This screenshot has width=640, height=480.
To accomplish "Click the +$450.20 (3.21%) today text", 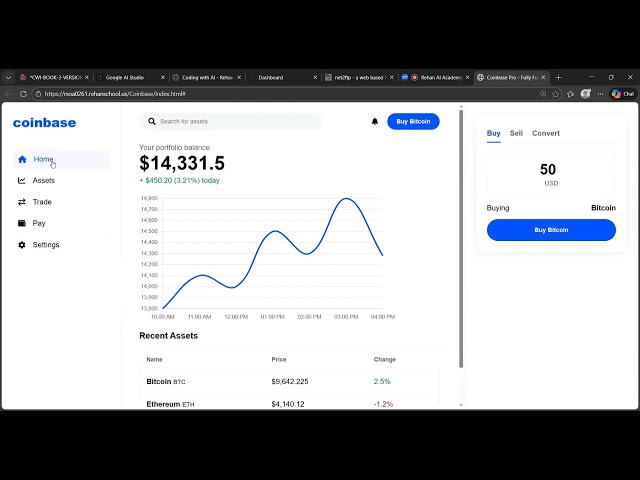I will 180,180.
